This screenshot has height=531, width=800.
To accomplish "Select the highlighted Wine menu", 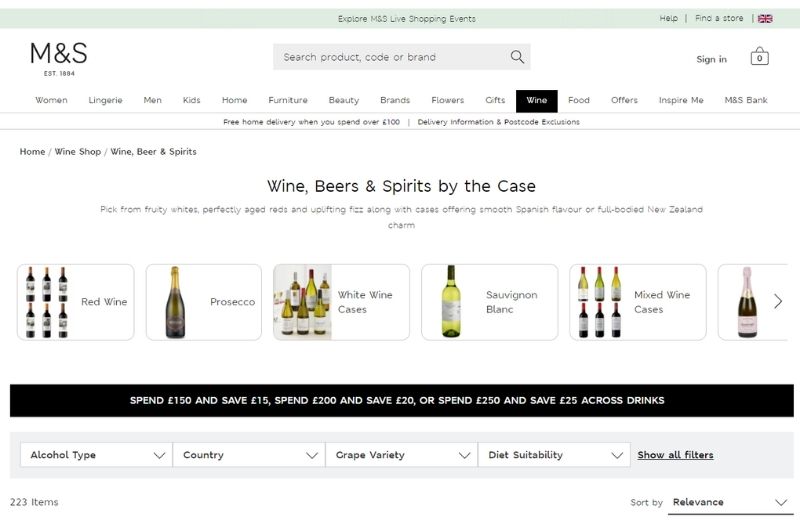I will pos(536,100).
